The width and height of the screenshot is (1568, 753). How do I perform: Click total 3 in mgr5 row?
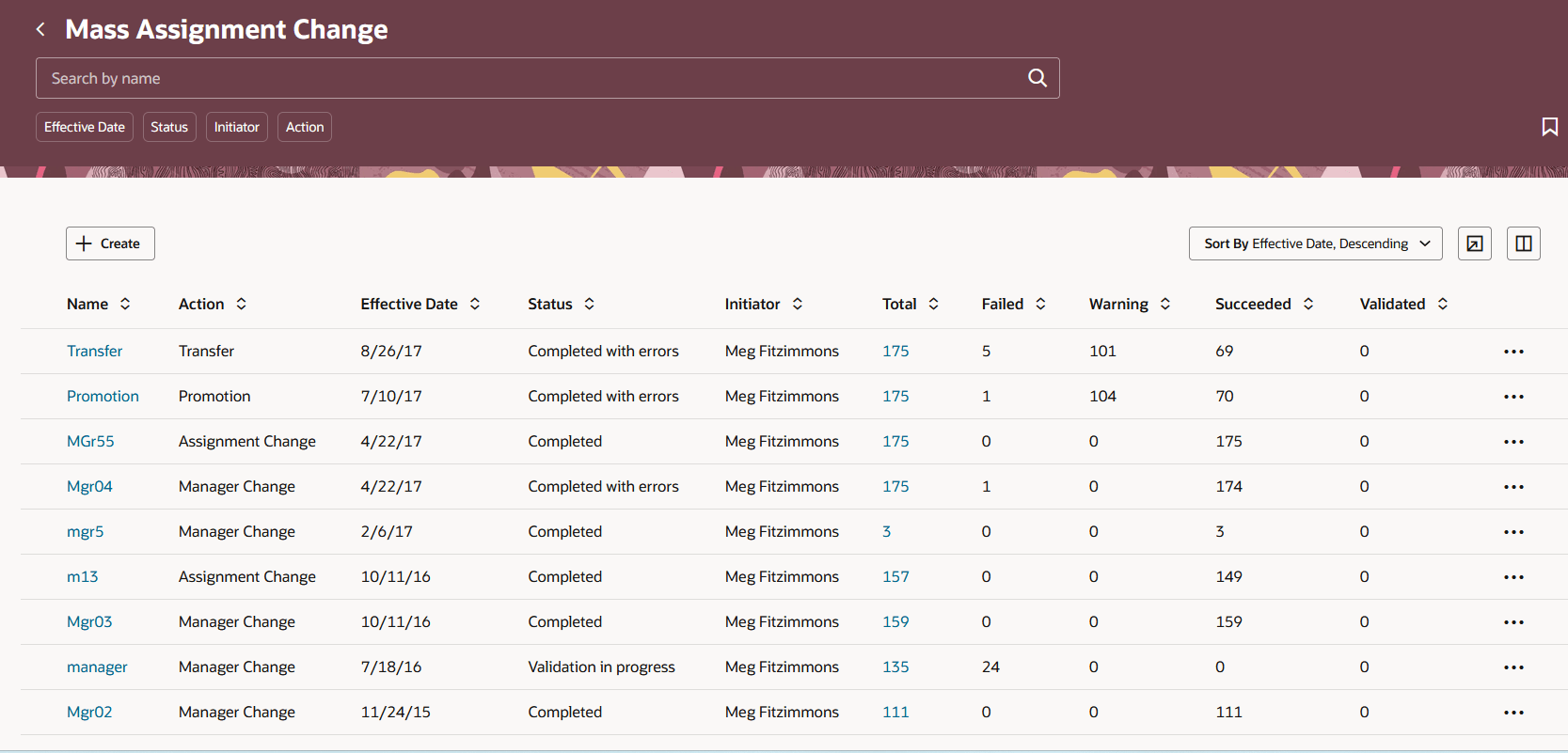[x=887, y=531]
